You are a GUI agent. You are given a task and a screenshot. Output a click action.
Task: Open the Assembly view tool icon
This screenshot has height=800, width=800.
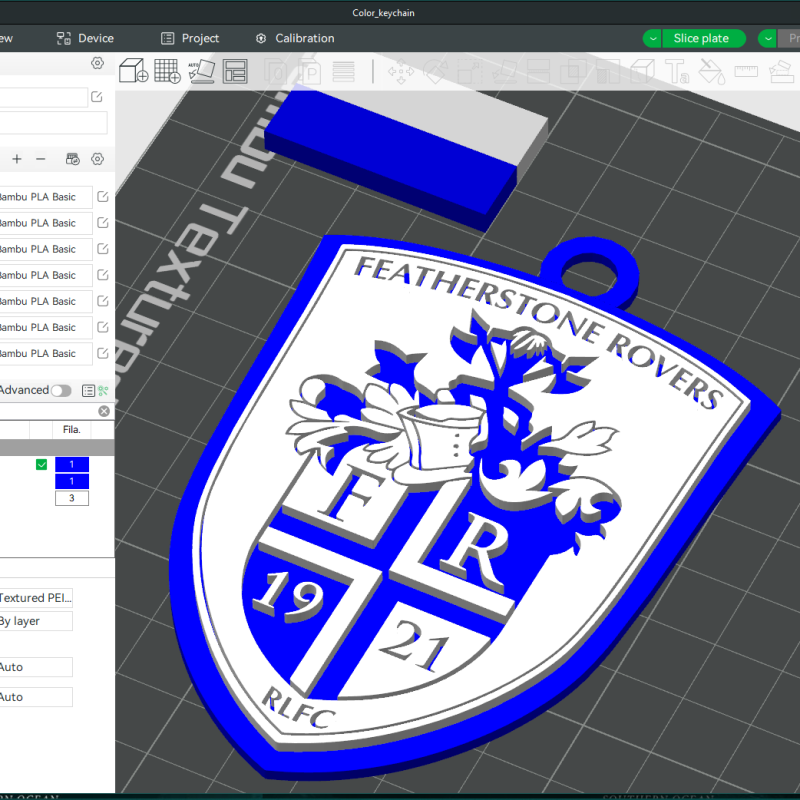click(781, 71)
